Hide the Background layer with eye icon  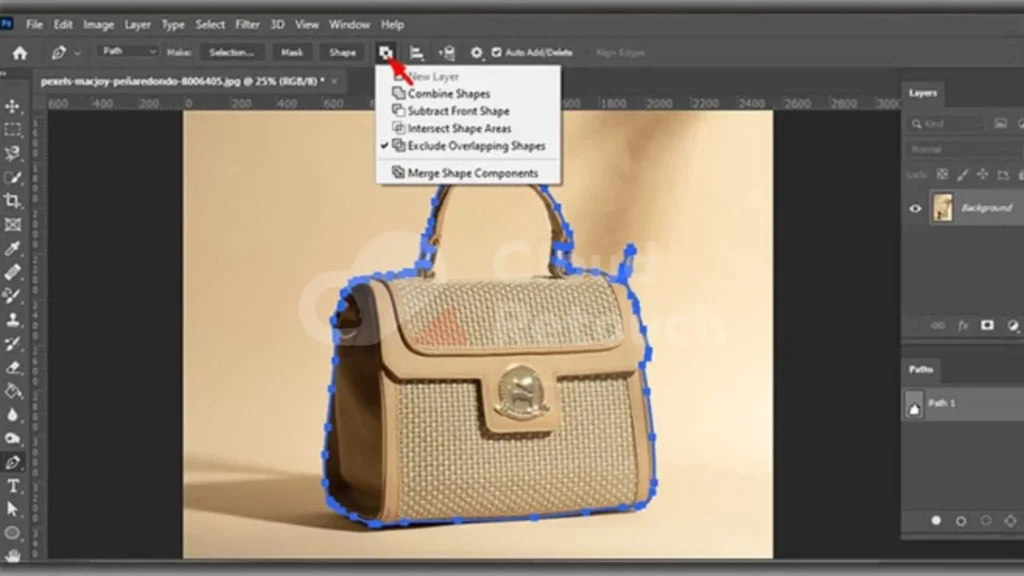[914, 208]
